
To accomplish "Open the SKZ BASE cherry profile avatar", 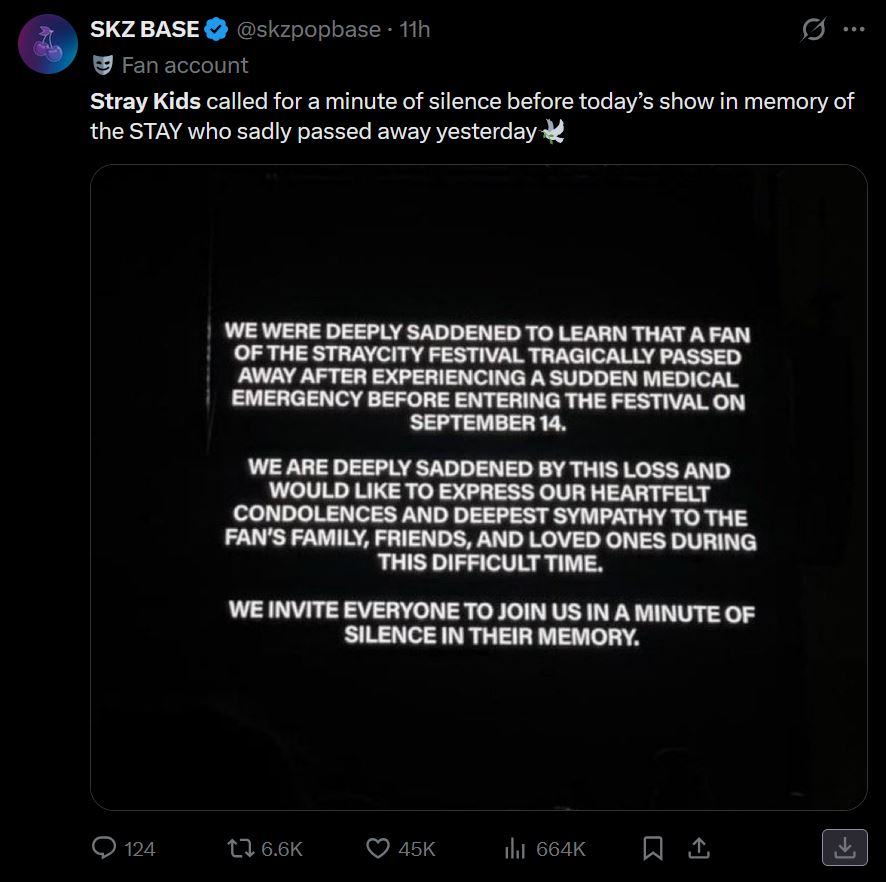I will click(48, 44).
